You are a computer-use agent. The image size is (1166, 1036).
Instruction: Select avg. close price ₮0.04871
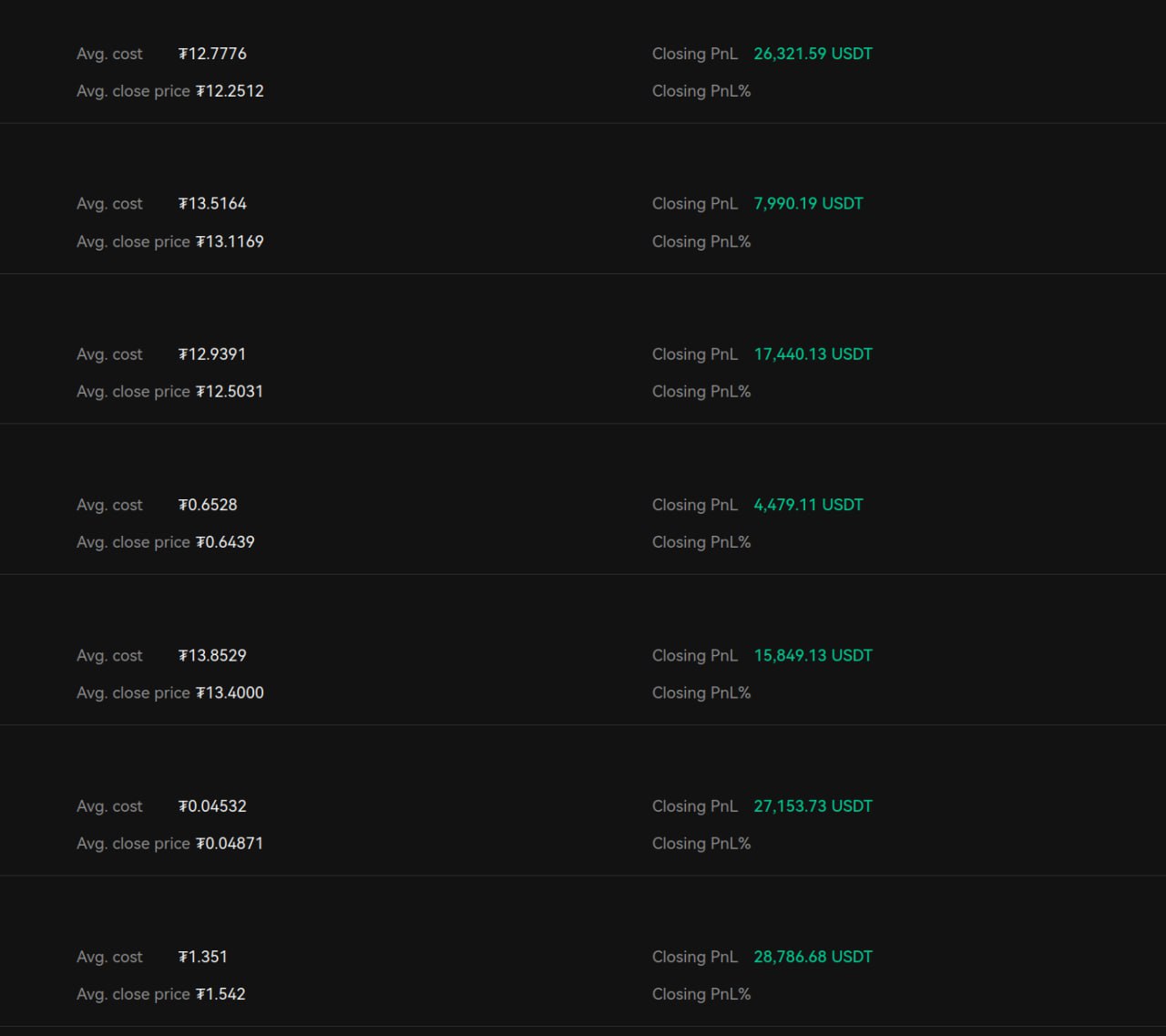pyautogui.click(x=230, y=844)
